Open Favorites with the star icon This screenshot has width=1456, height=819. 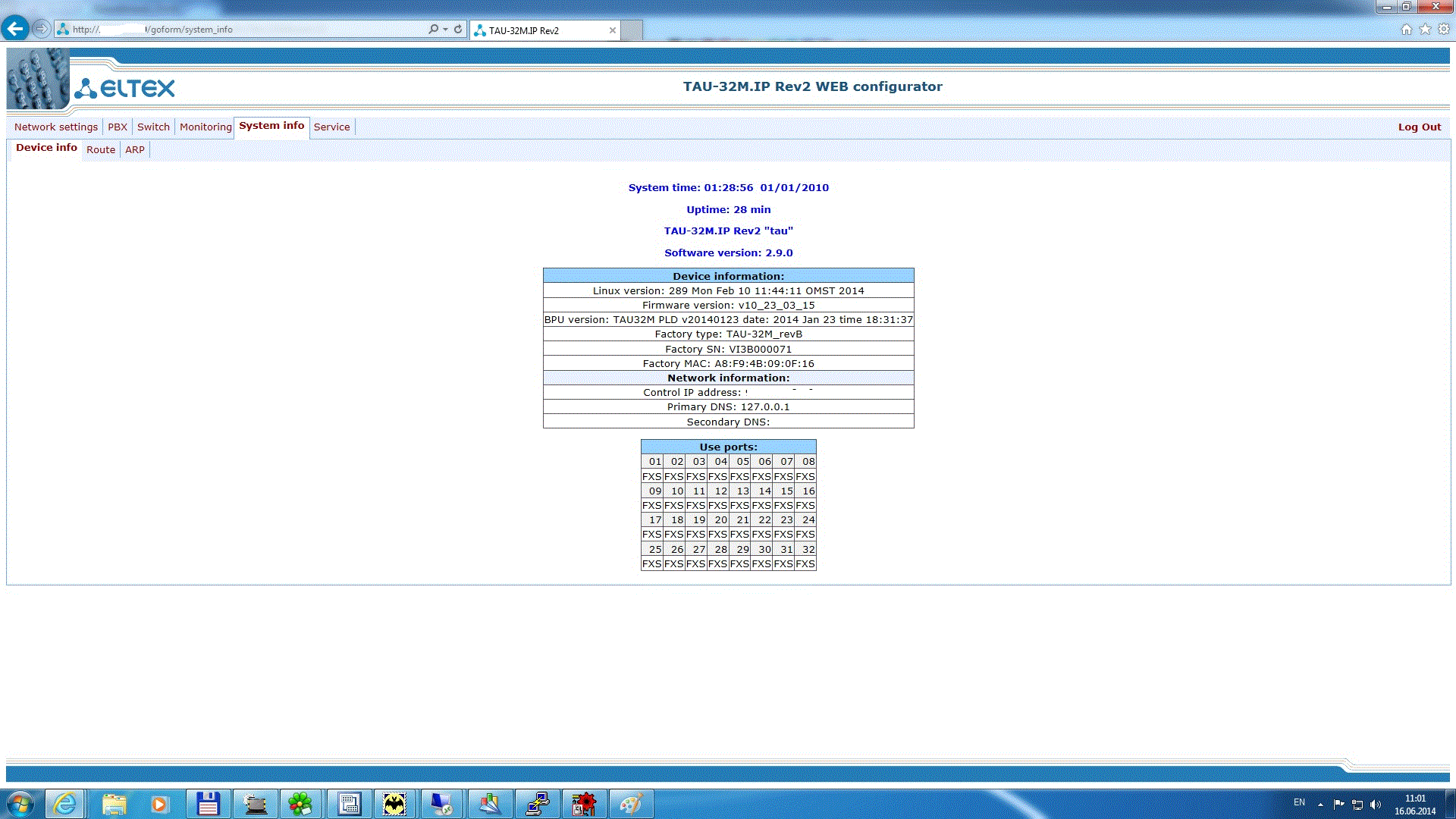coord(1425,29)
